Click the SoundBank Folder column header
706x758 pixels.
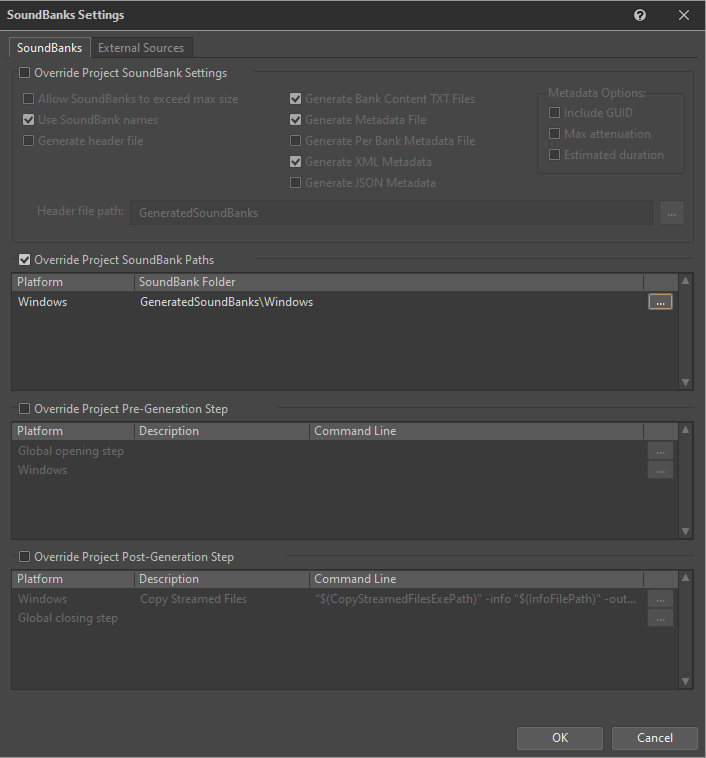389,282
